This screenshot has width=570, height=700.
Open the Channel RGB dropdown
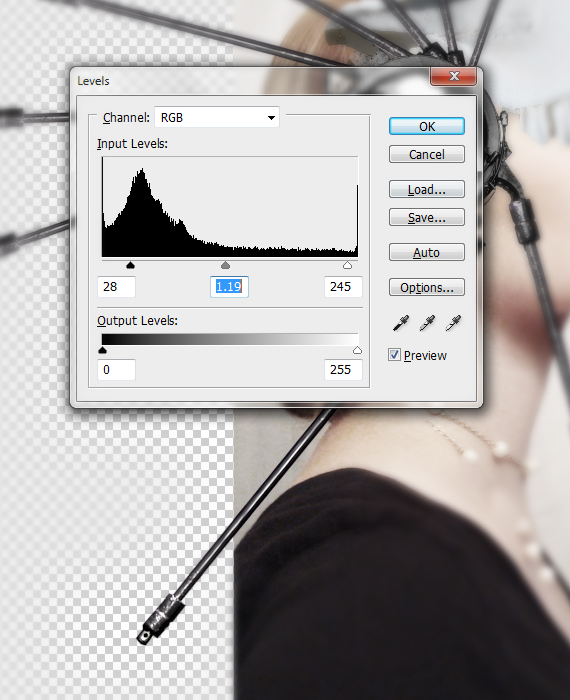pos(217,117)
